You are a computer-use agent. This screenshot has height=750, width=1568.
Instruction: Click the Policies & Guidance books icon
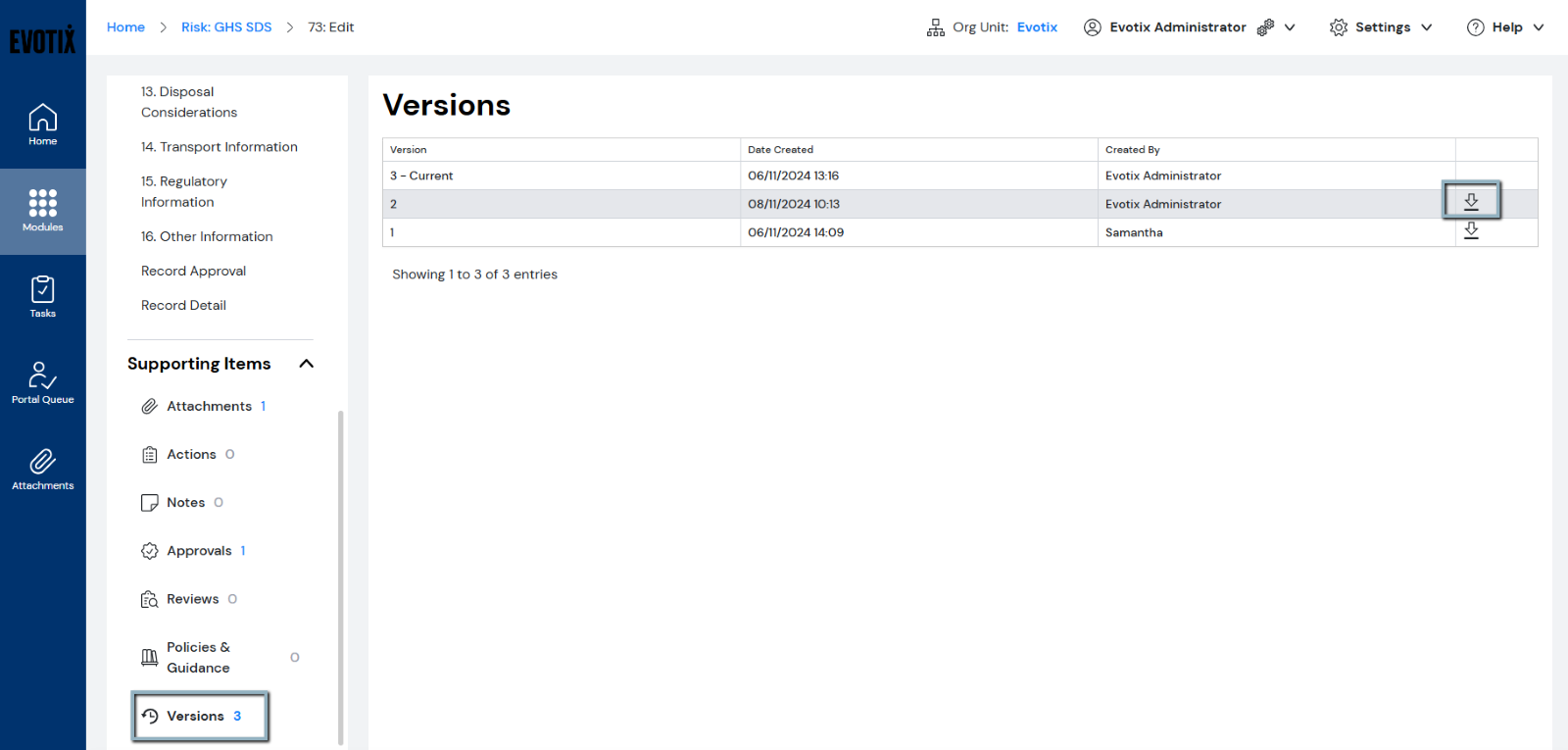(x=149, y=658)
